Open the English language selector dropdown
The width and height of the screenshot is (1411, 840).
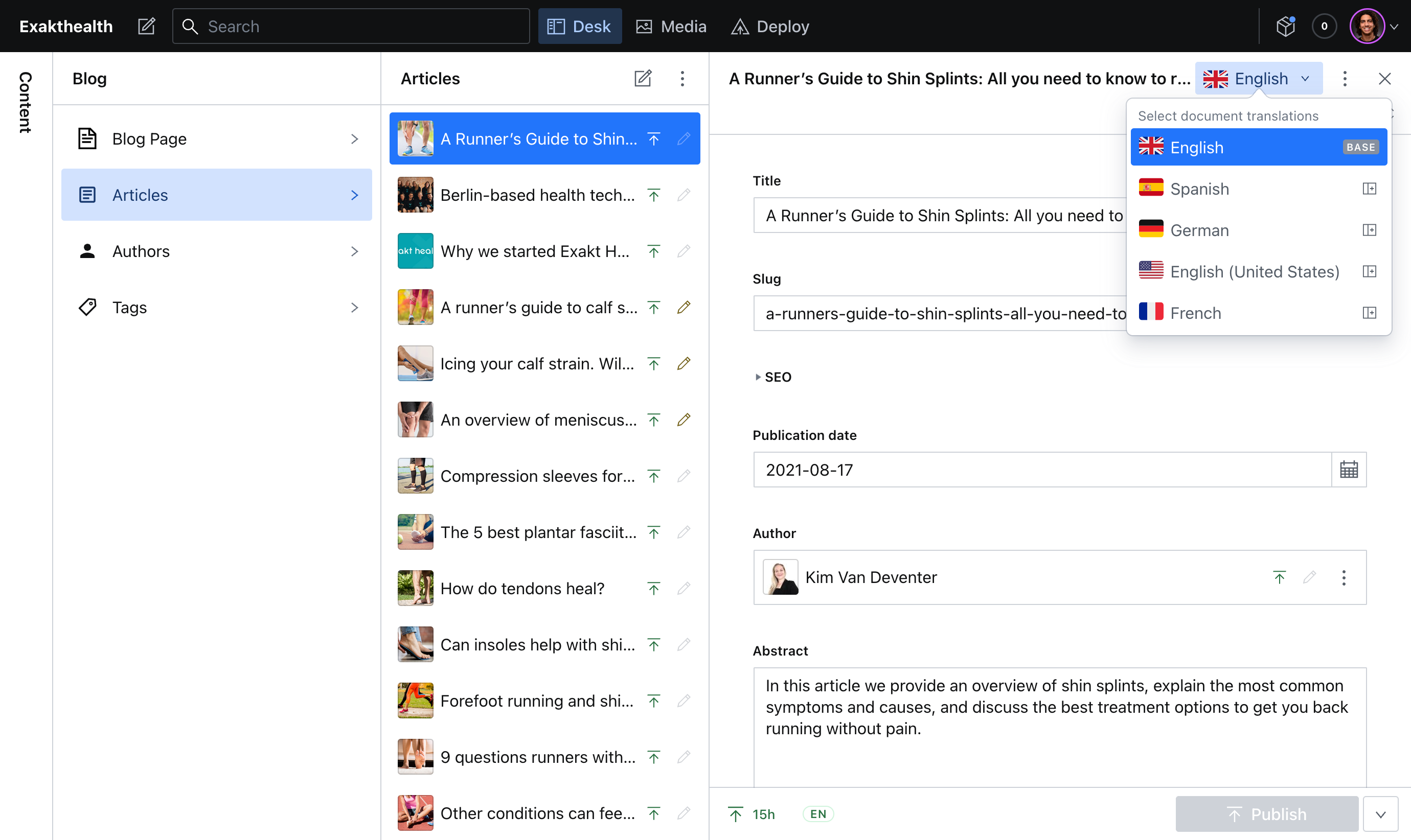(1258, 78)
